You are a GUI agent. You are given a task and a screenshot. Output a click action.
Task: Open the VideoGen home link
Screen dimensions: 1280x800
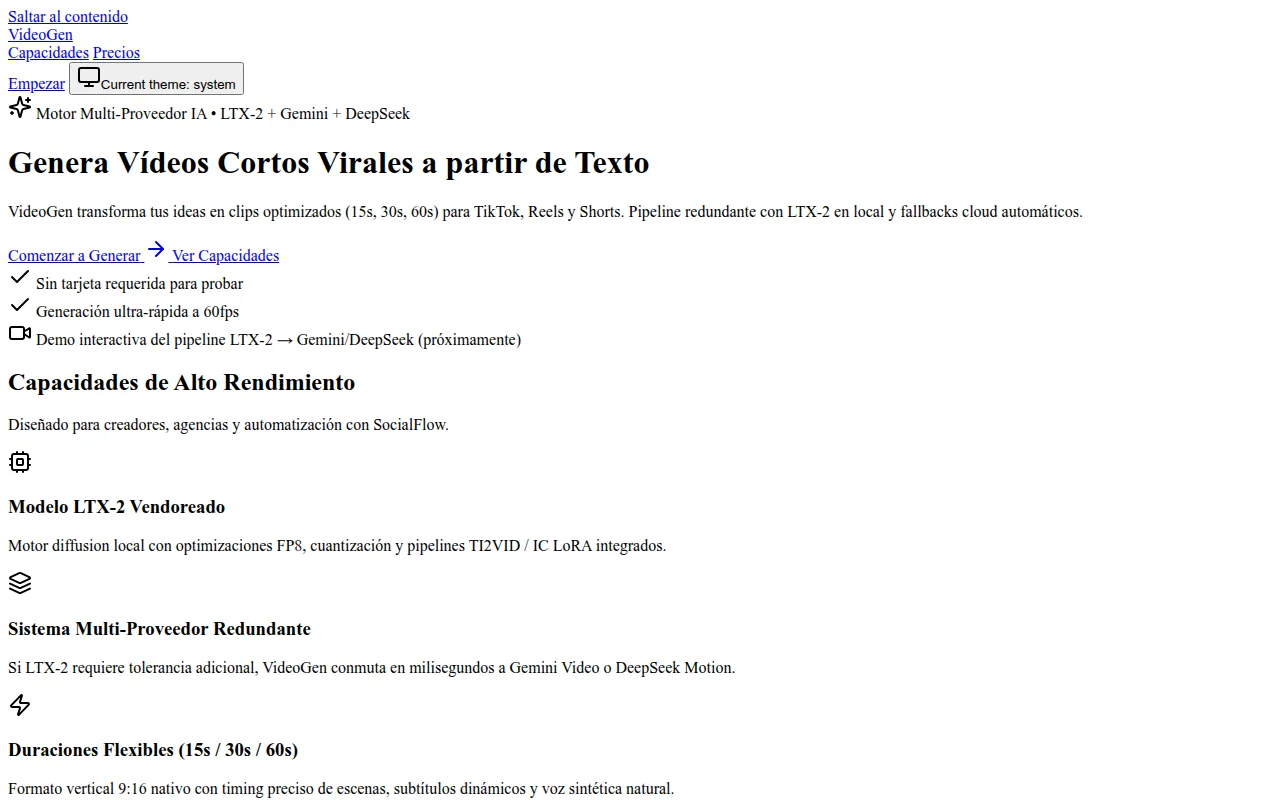[x=40, y=34]
